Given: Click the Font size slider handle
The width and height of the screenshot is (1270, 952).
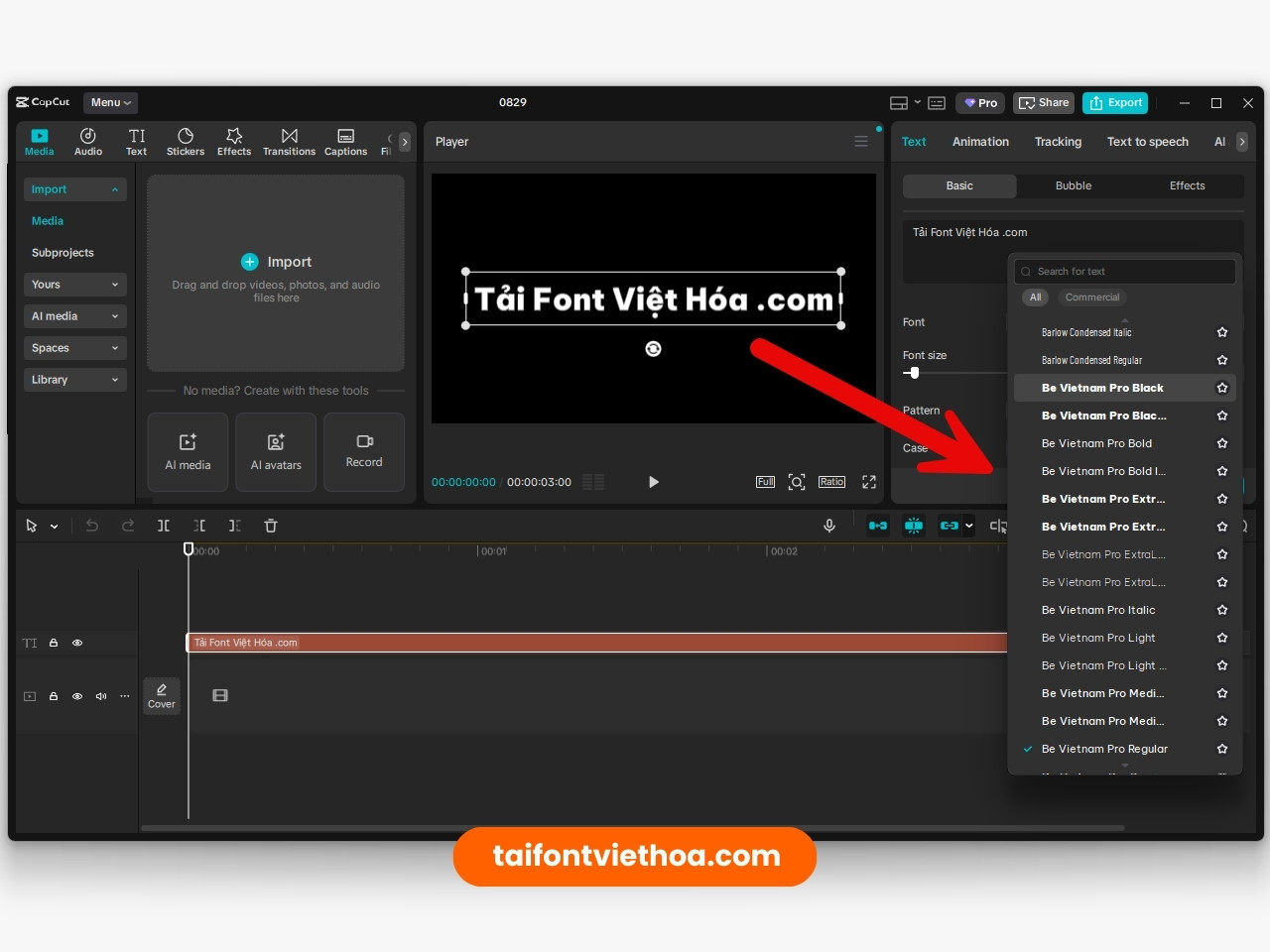Looking at the screenshot, I should click(x=914, y=373).
